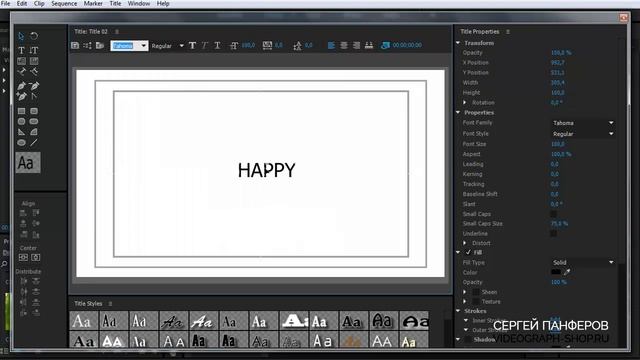Click the Tab Stops icon
The height and width of the screenshot is (360, 640).
(x=369, y=45)
